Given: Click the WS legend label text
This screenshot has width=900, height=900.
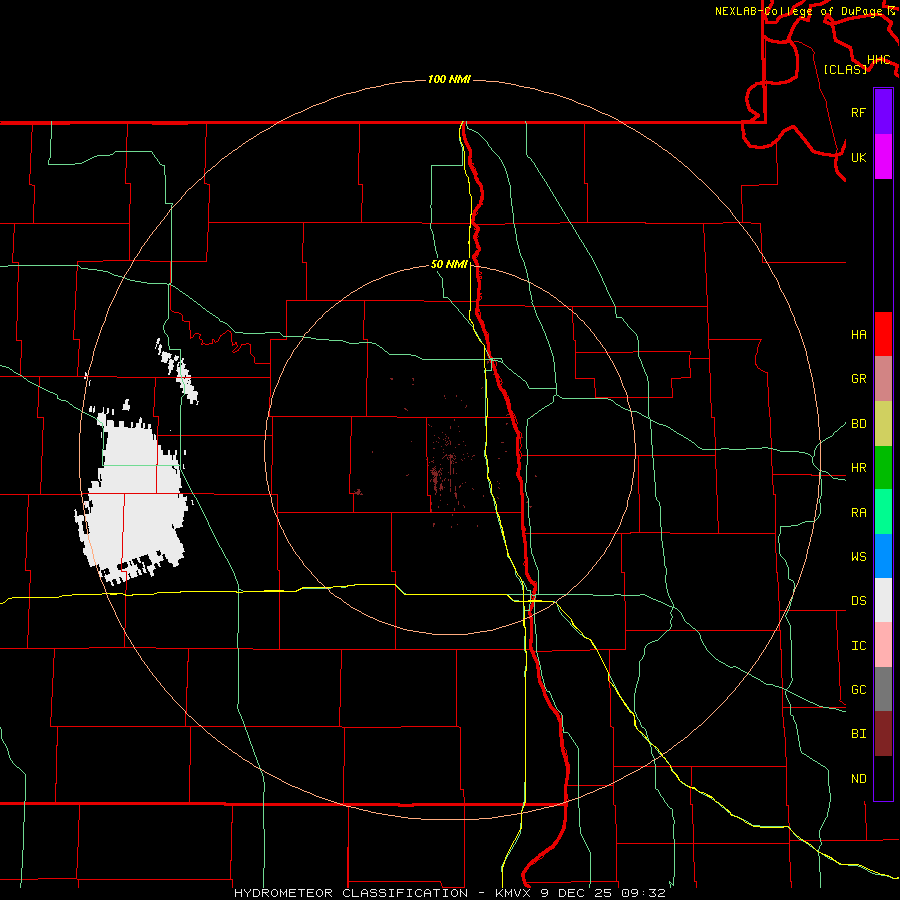Looking at the screenshot, I should [x=859, y=556].
